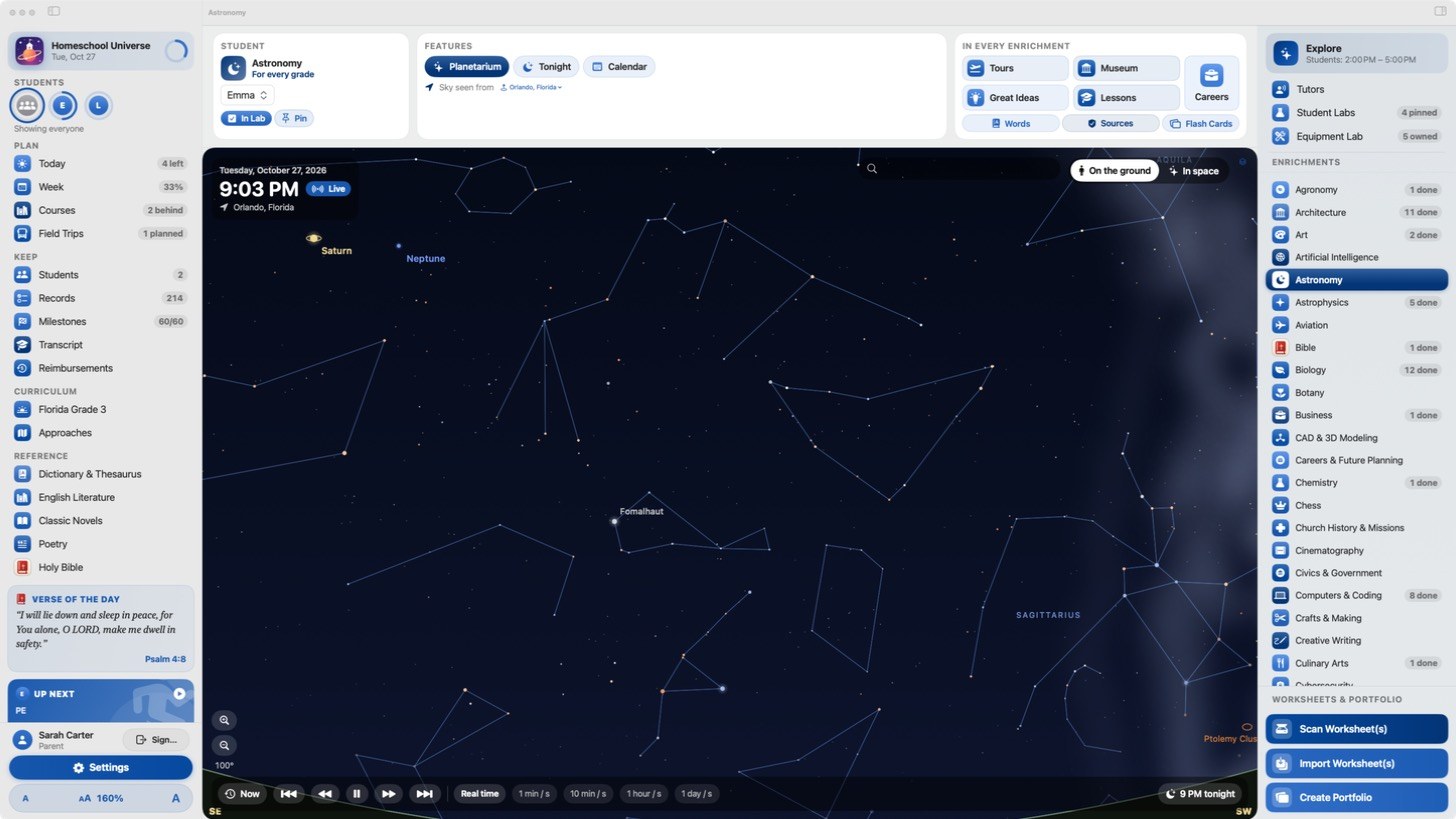Toggle the In Lab checkbox
1456x819 pixels.
click(246, 118)
